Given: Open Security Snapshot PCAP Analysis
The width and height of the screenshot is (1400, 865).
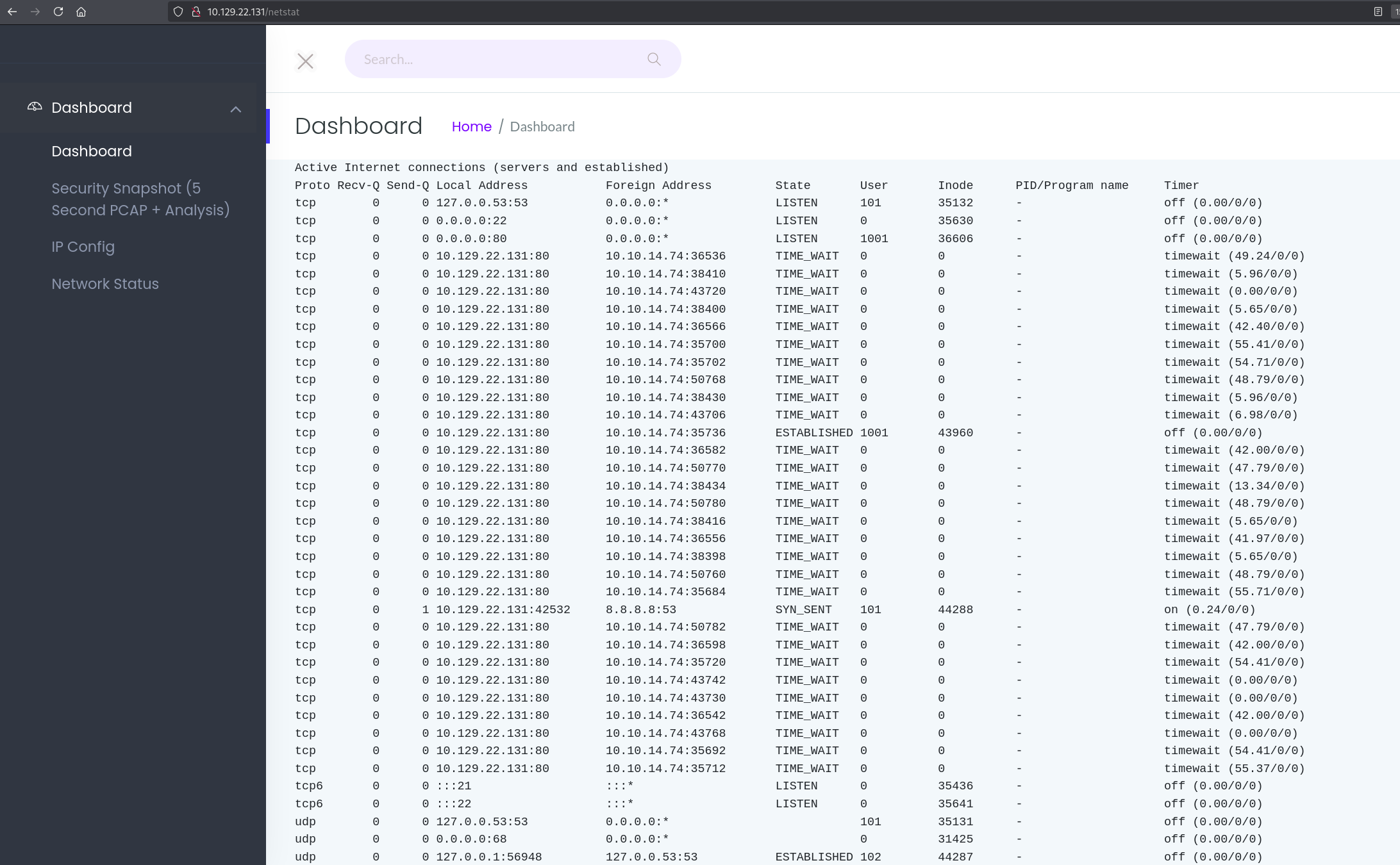Looking at the screenshot, I should (x=140, y=199).
